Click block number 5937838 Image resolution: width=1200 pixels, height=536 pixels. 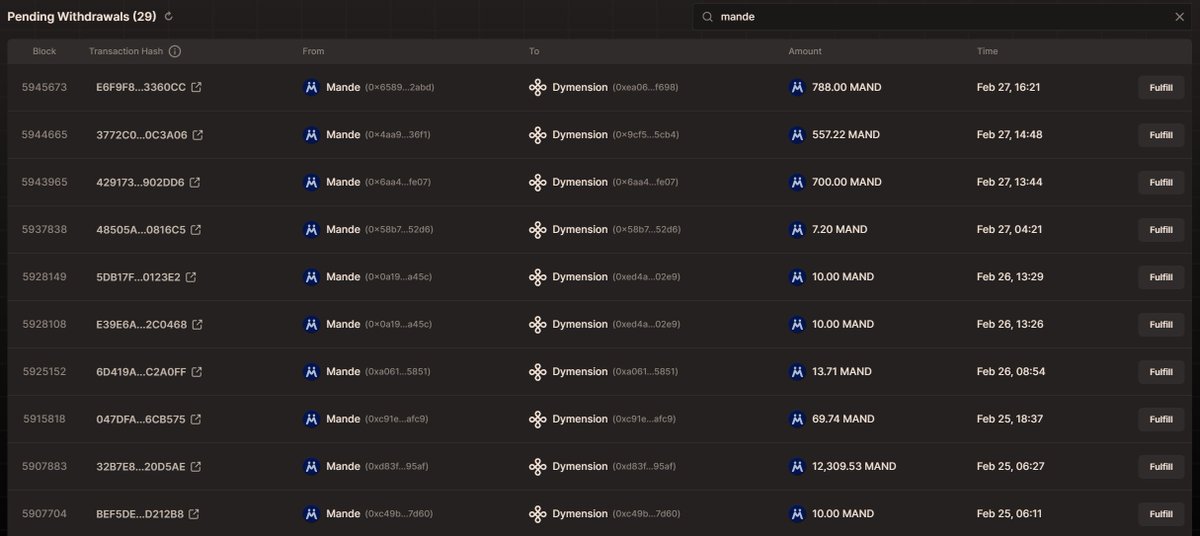(45, 230)
